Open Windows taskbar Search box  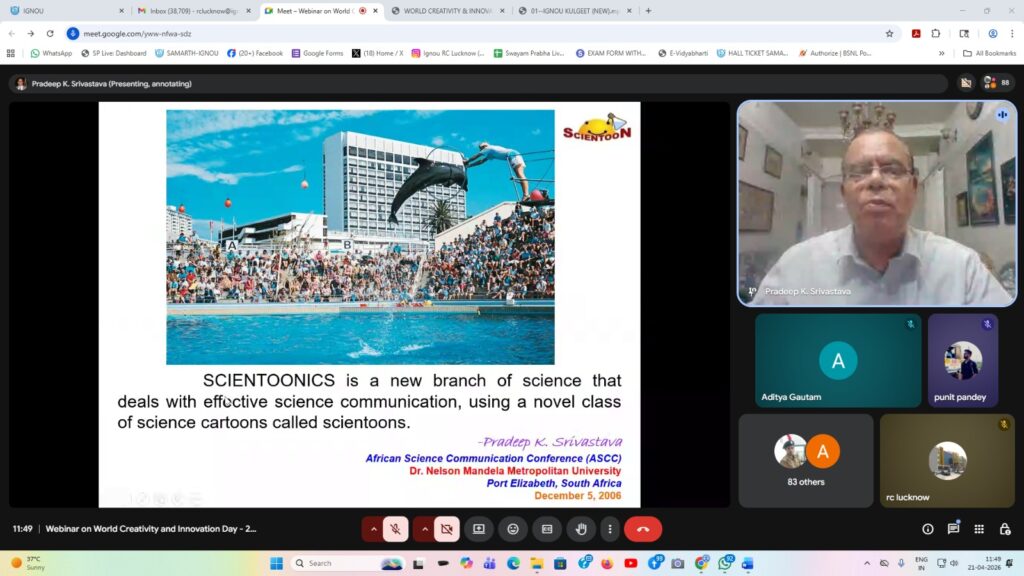coord(346,563)
